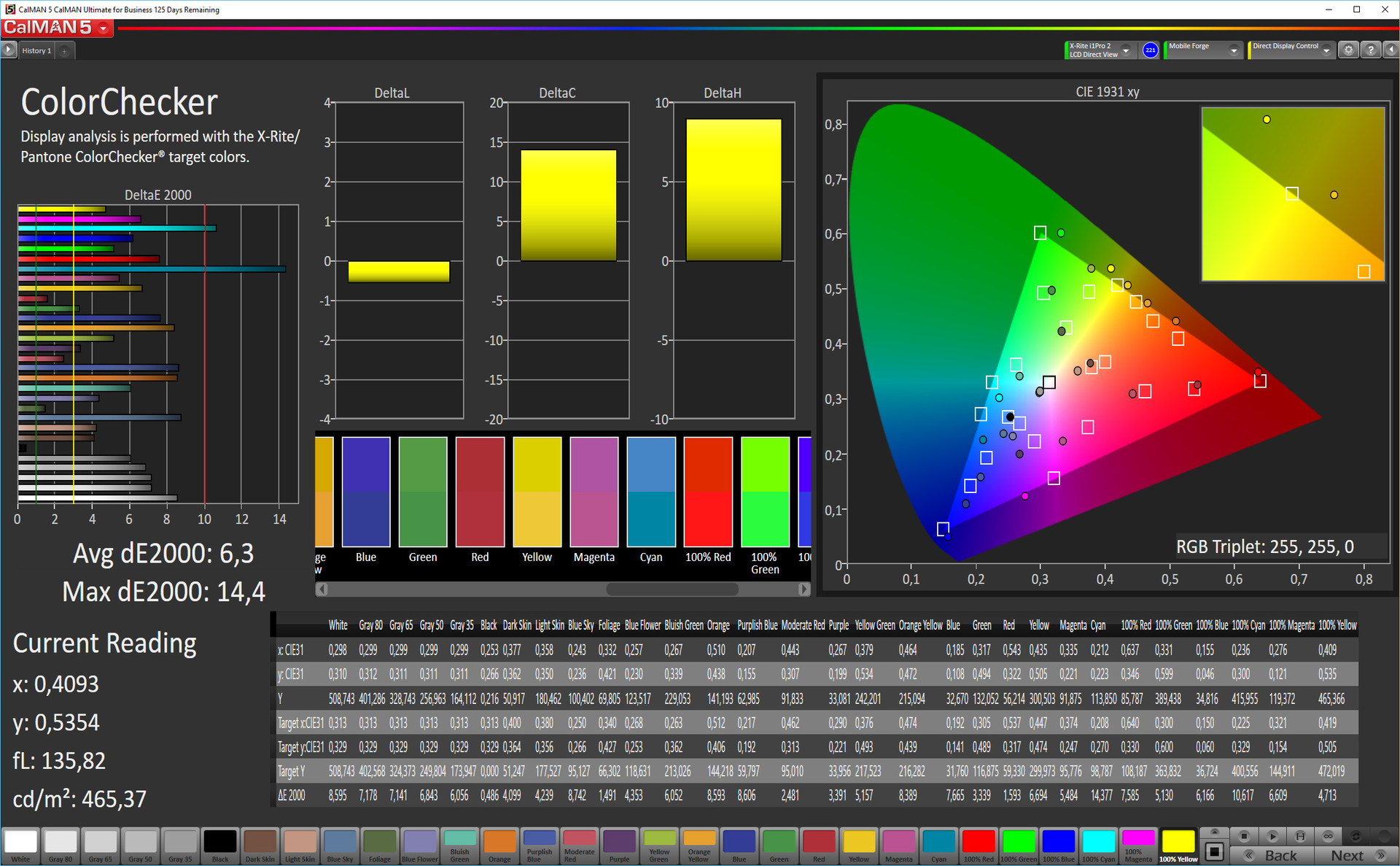Toggle the black square pattern window button
Screen dimensions: 1400x866
1214,851
